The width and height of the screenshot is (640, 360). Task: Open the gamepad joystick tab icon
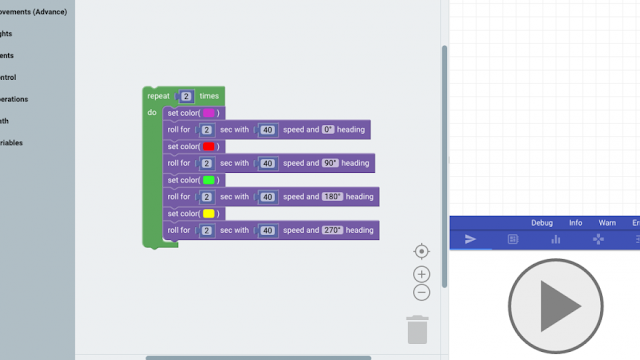tap(598, 239)
